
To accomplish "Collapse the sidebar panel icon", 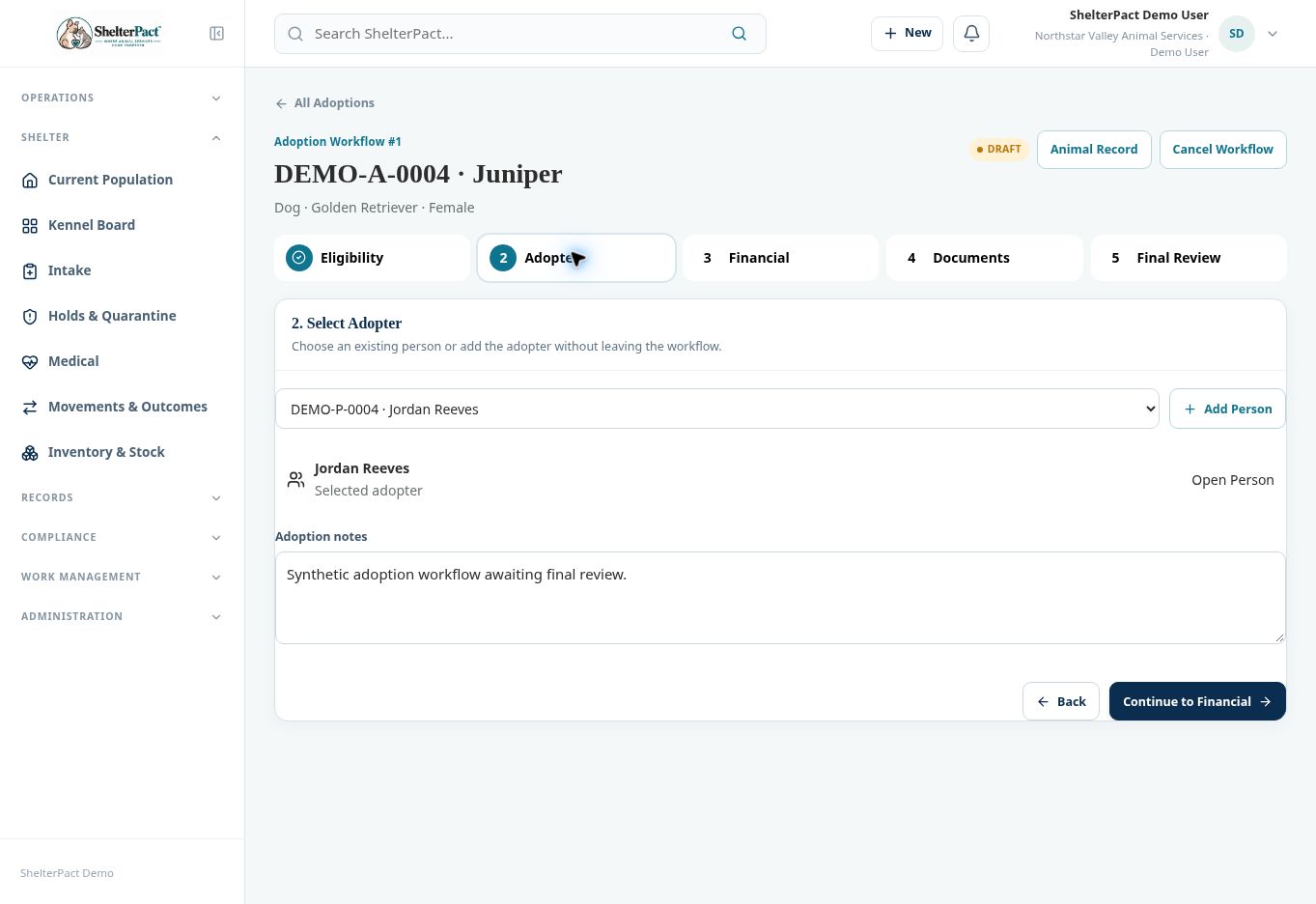I will click(217, 34).
